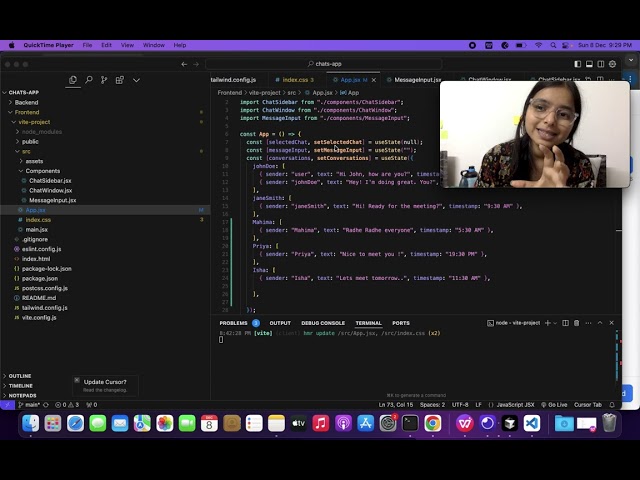Dismiss the Update Cursor notification
The image size is (640, 480).
pos(77,380)
